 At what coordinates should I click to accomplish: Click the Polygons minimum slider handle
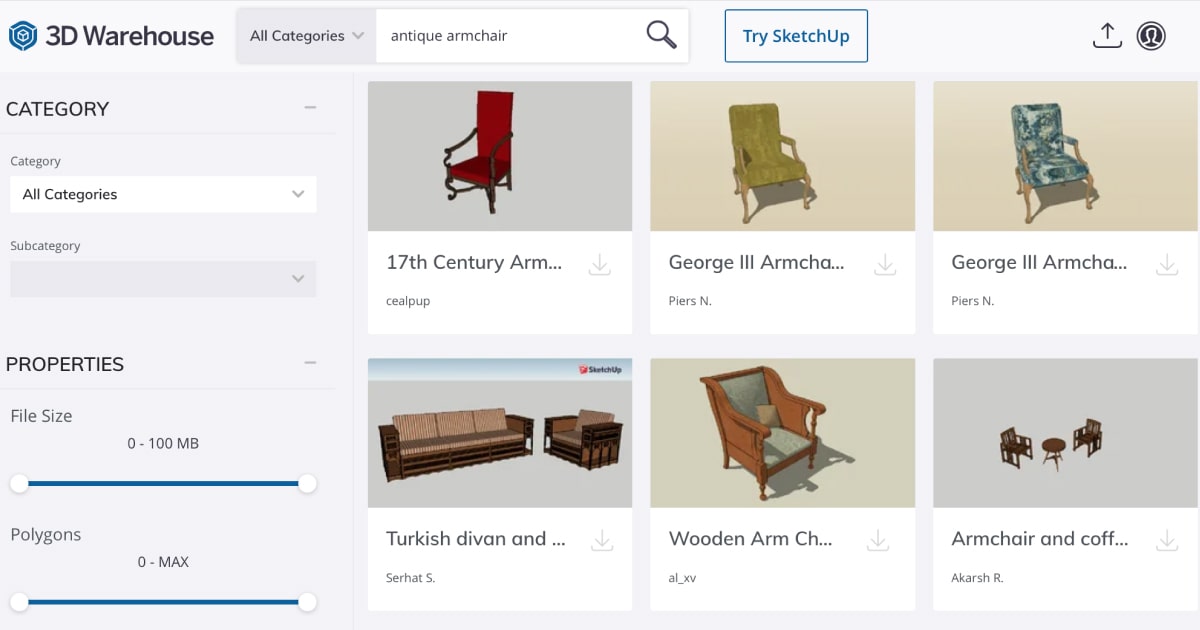(19, 602)
